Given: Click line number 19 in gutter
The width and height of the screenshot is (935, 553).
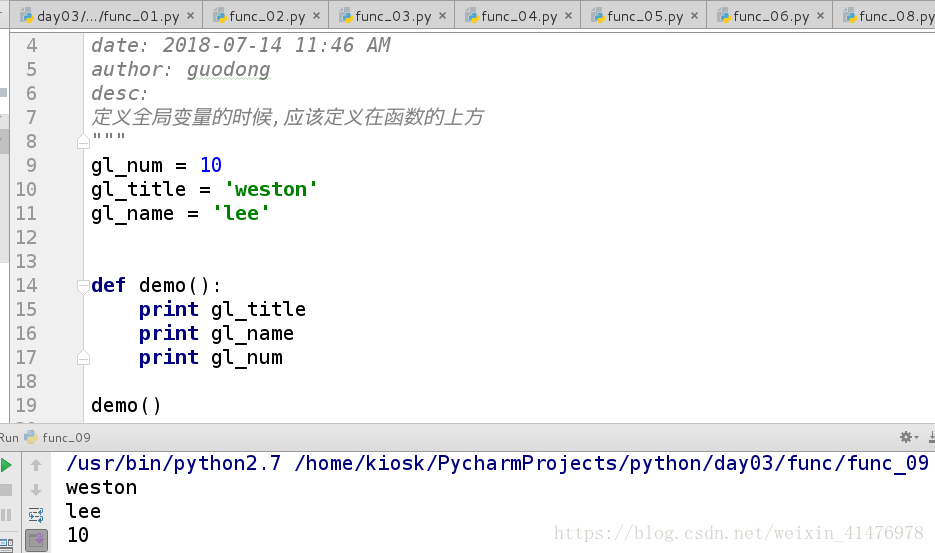Looking at the screenshot, I should [26, 405].
